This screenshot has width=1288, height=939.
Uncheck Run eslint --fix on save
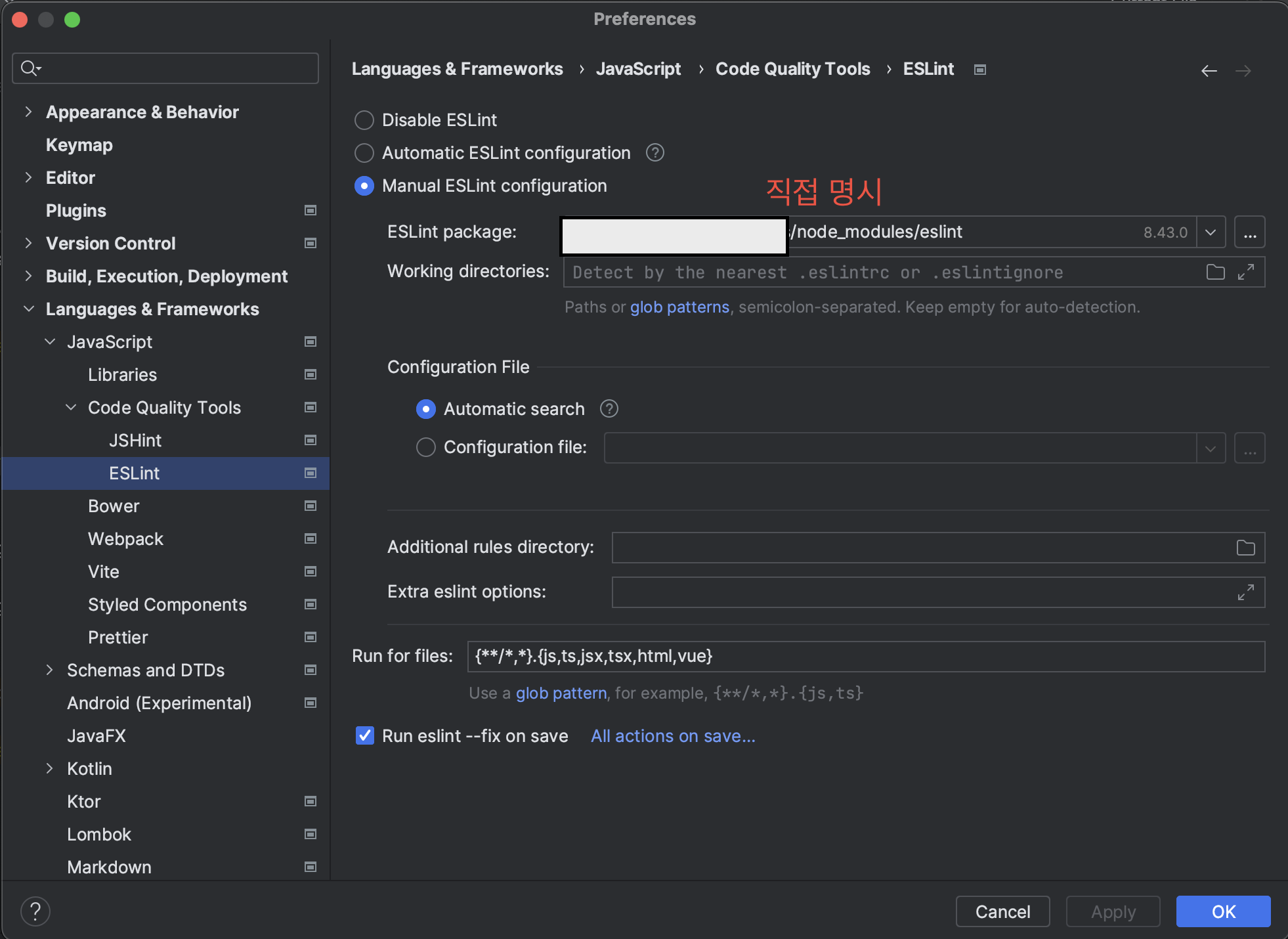[364, 735]
